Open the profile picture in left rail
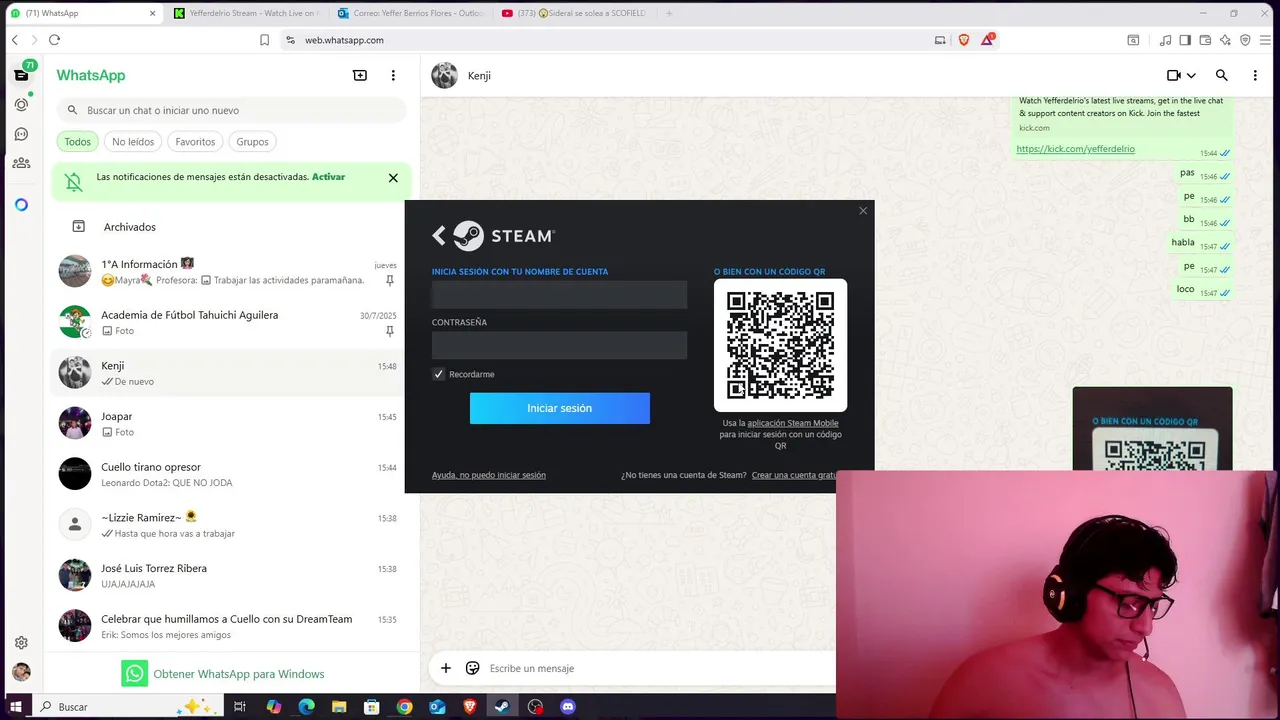1280x720 pixels. tap(21, 672)
